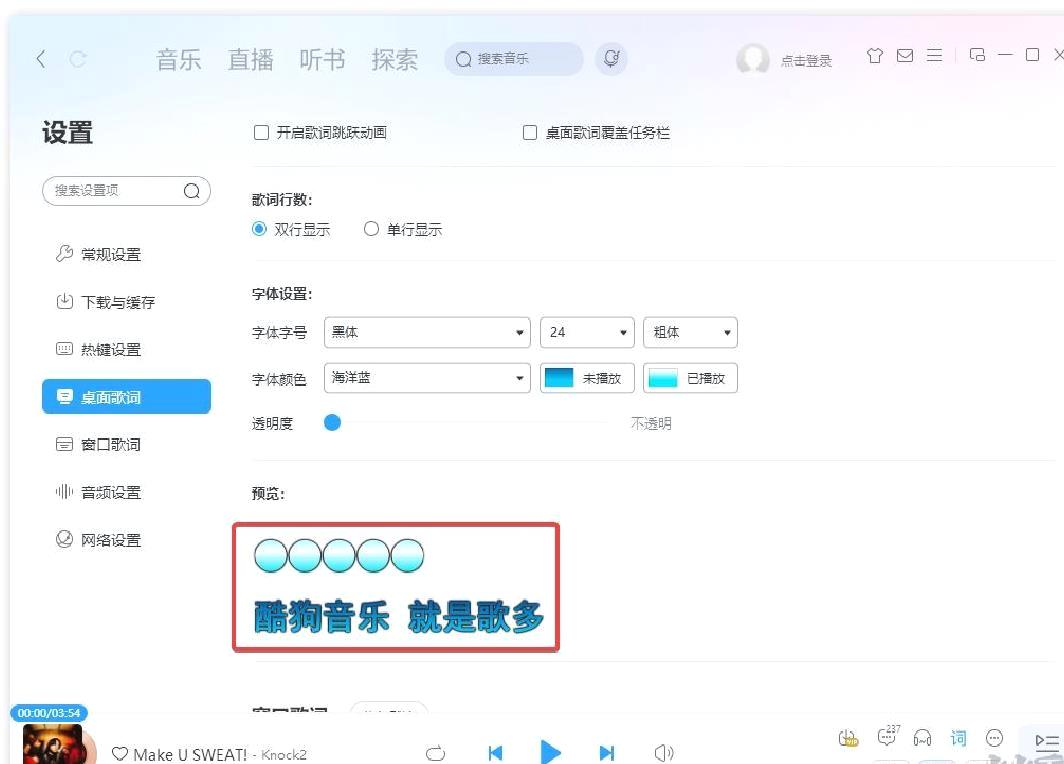Refresh the page with the reload icon
The height and width of the screenshot is (764, 1064).
pyautogui.click(x=78, y=59)
